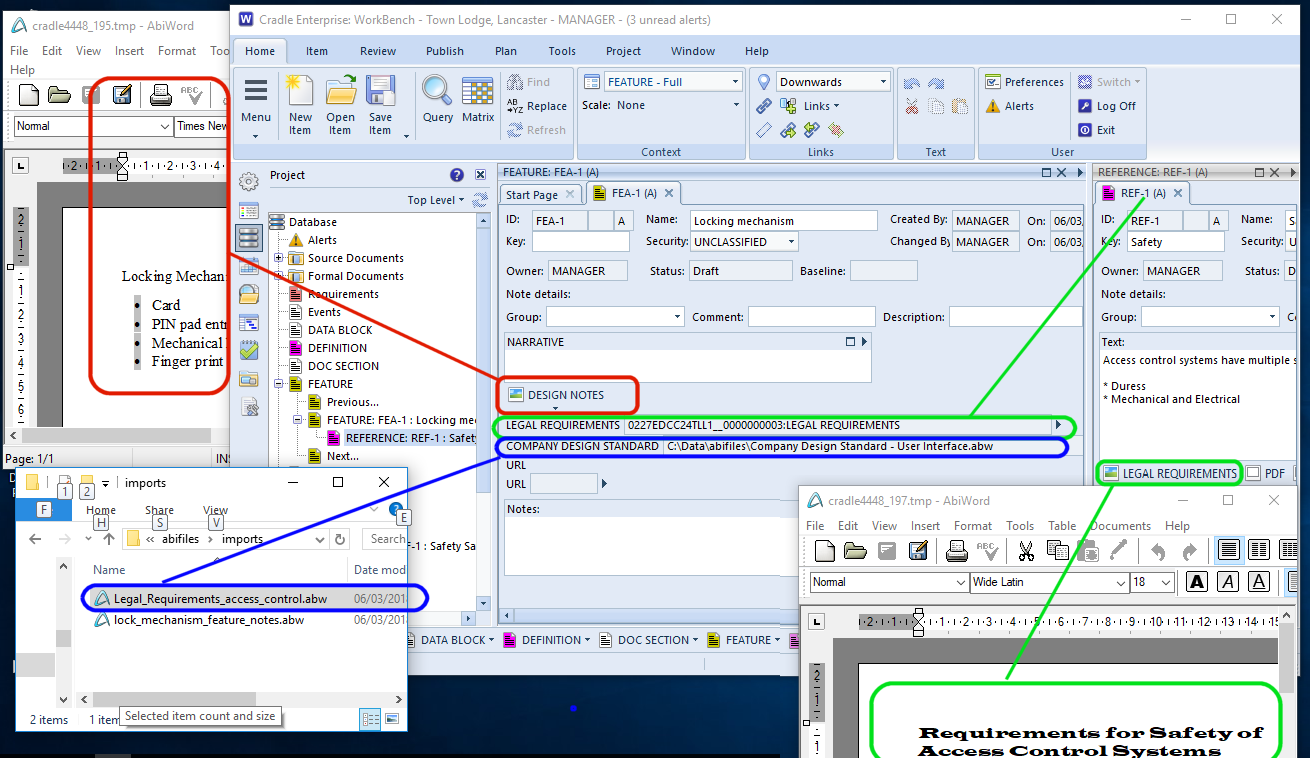This screenshot has width=1310, height=758.
Task: Open the Top Level dropdown in Project panel
Action: point(436,200)
